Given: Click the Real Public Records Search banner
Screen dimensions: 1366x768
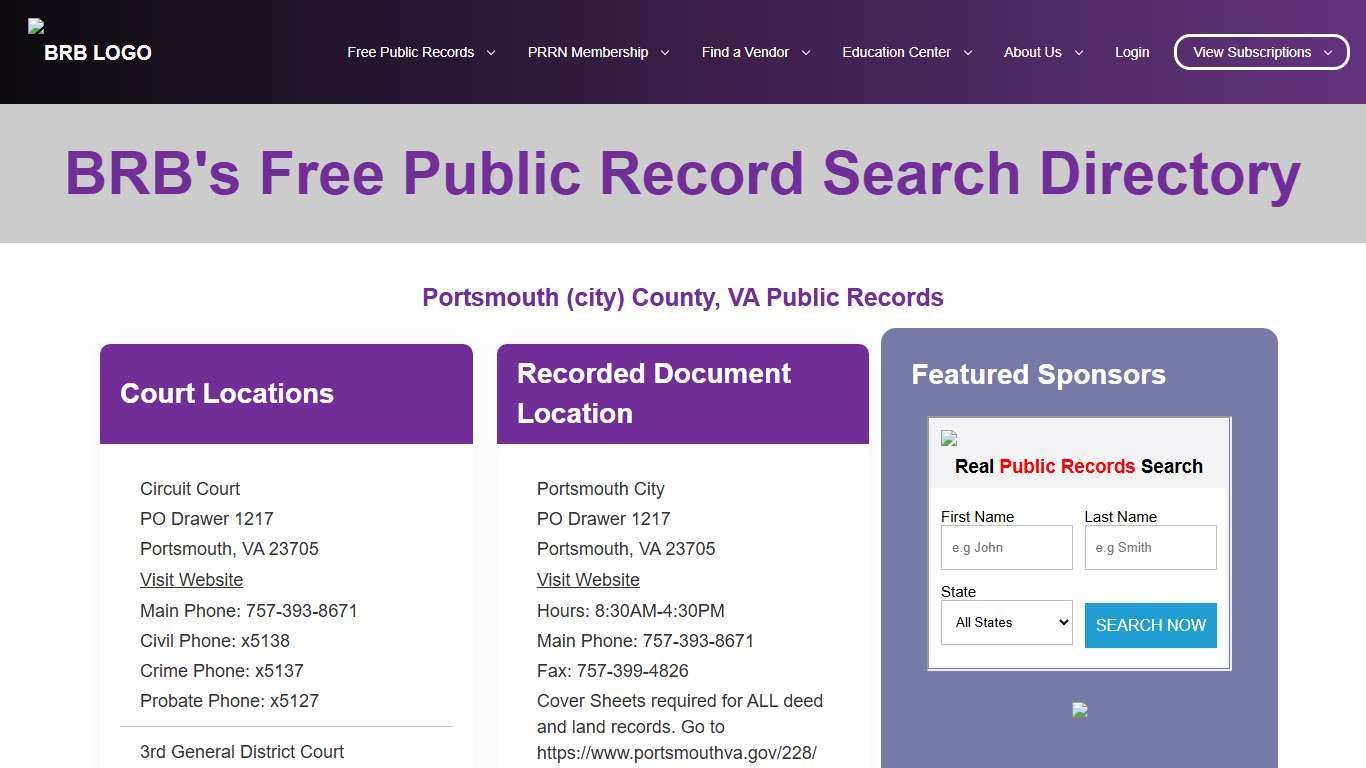Looking at the screenshot, I should pyautogui.click(x=1077, y=466).
